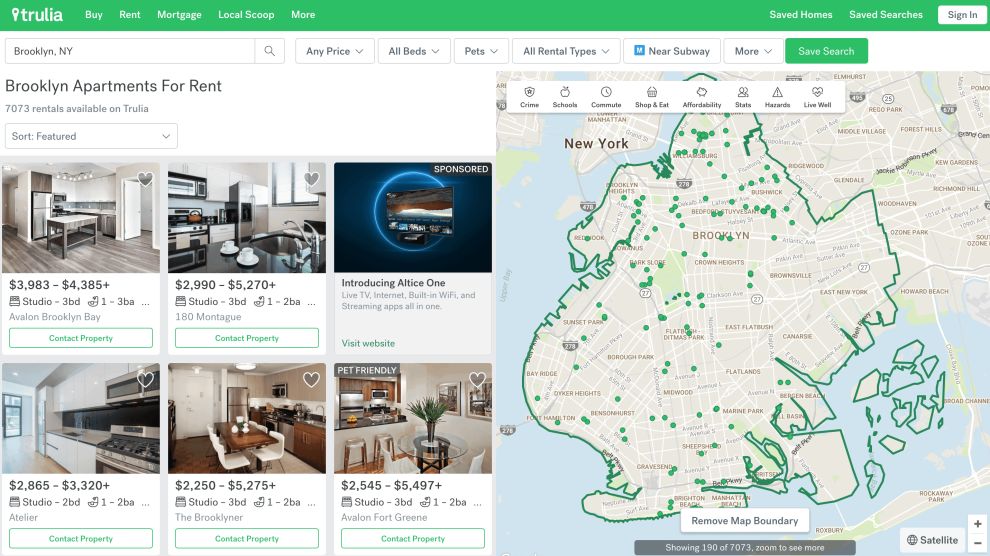This screenshot has width=990, height=556.
Task: Click the Introducing Altice One title
Action: 393,283
